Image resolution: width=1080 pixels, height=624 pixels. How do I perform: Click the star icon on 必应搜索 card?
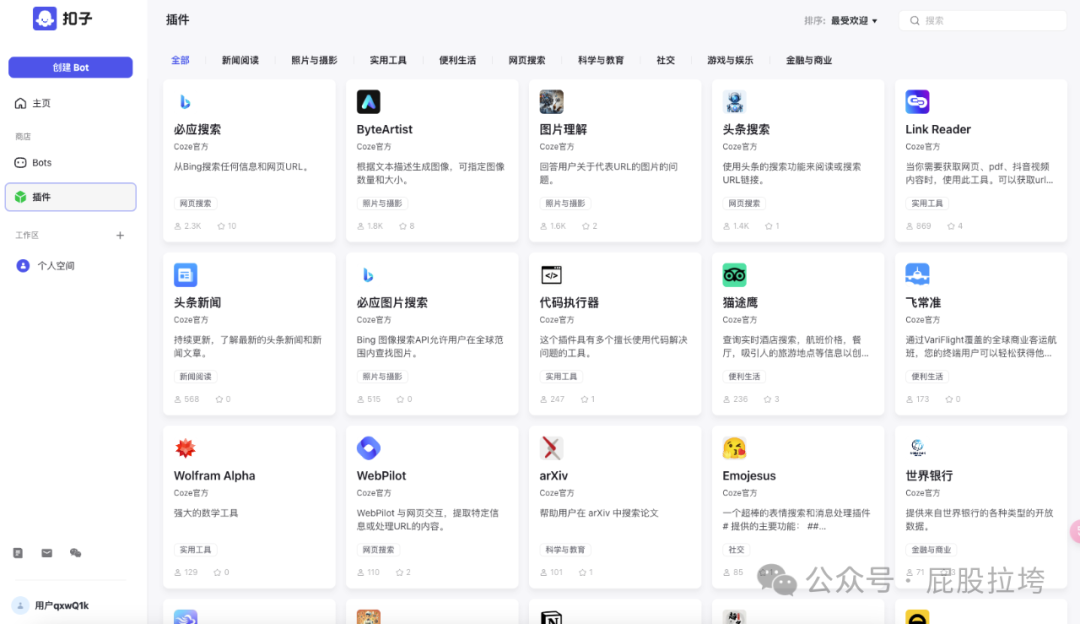[x=221, y=226]
